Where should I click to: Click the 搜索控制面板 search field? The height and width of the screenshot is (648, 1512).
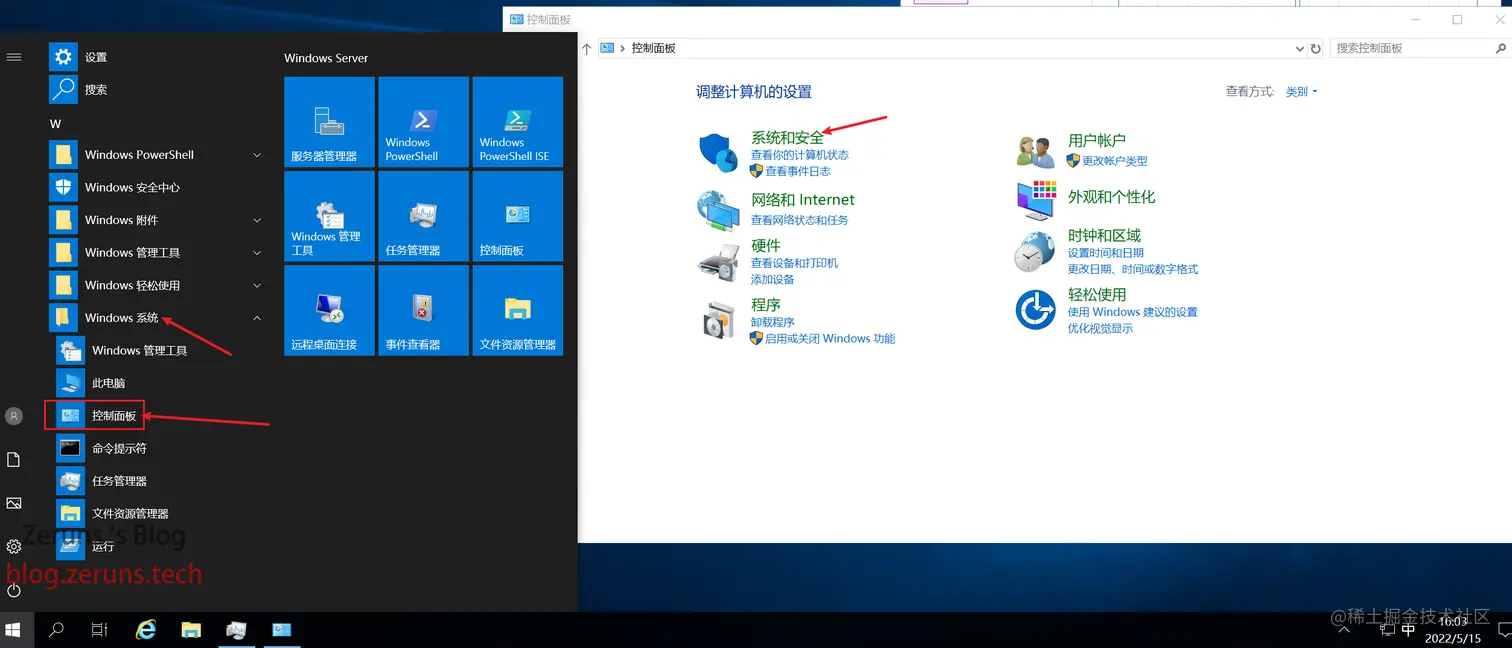(1421, 48)
